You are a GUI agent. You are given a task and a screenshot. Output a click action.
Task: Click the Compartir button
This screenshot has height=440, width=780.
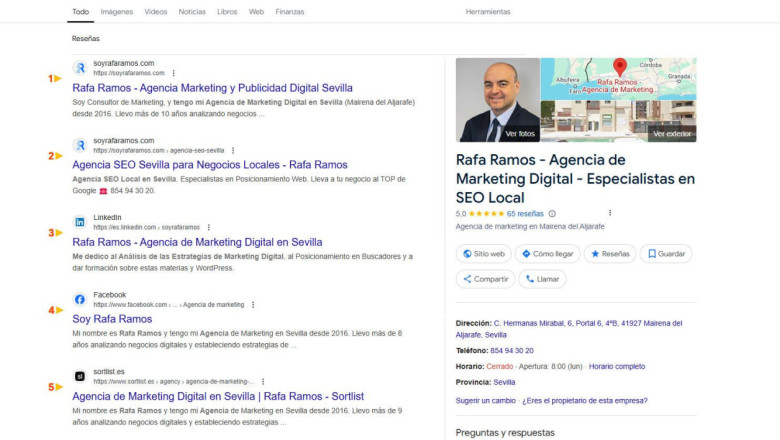tap(486, 279)
